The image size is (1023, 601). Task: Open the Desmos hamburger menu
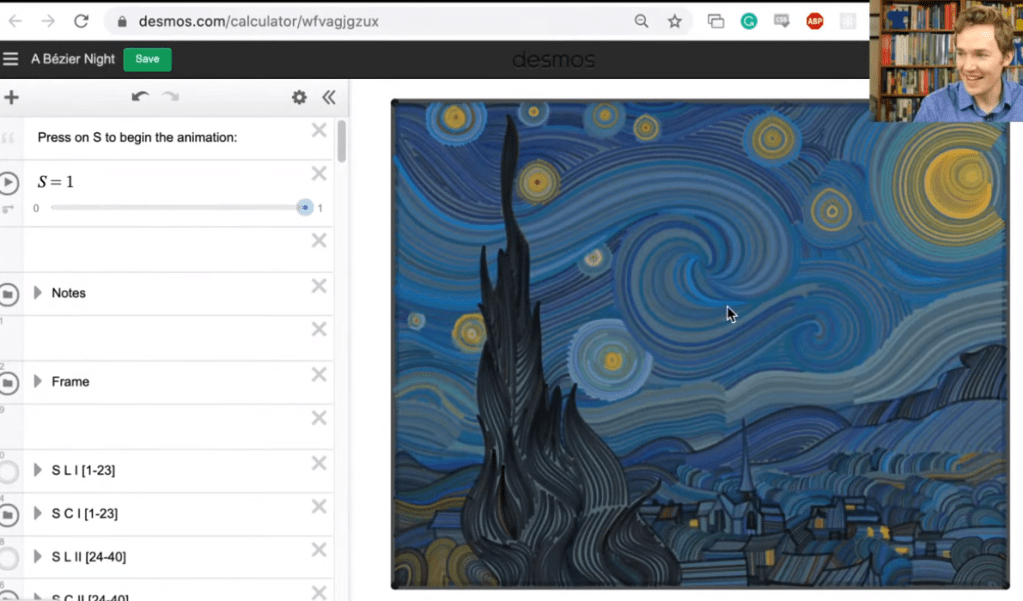(x=11, y=59)
